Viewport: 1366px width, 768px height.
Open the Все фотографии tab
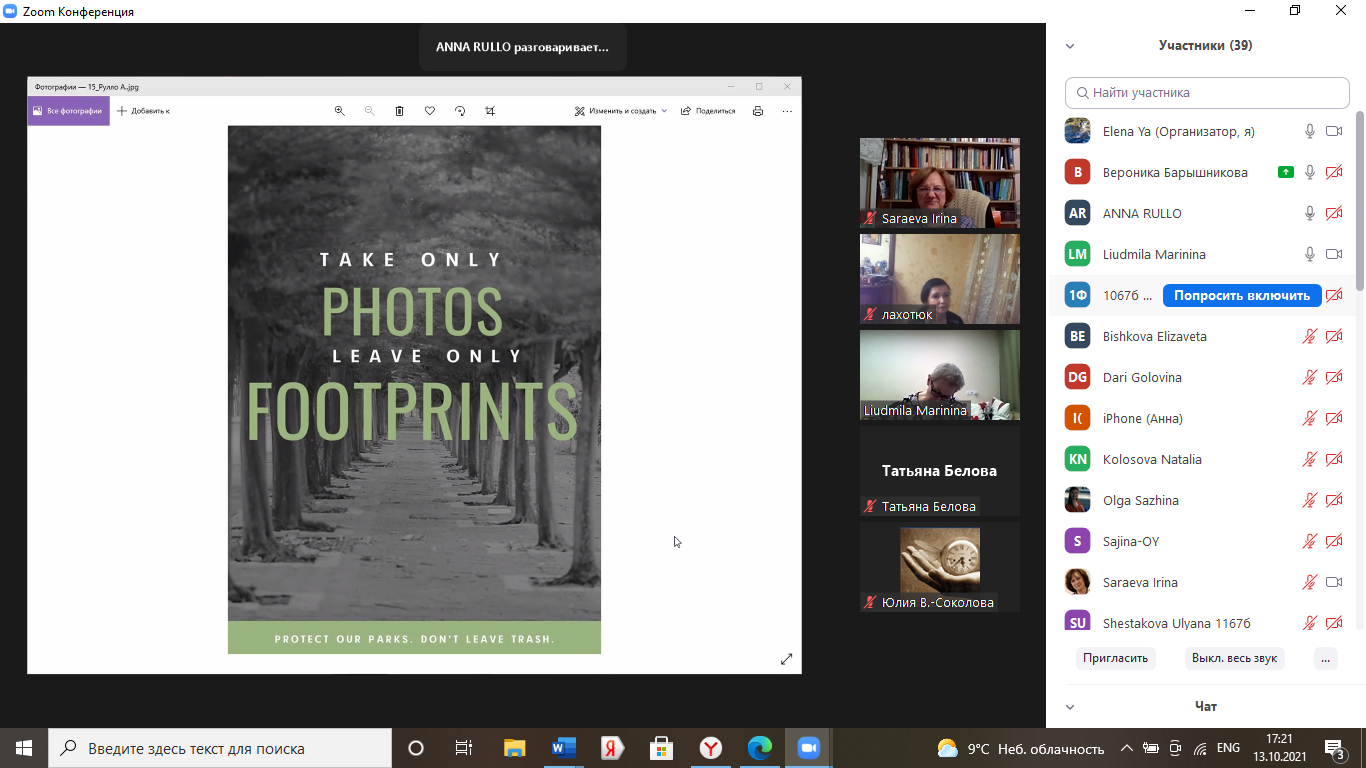point(68,111)
